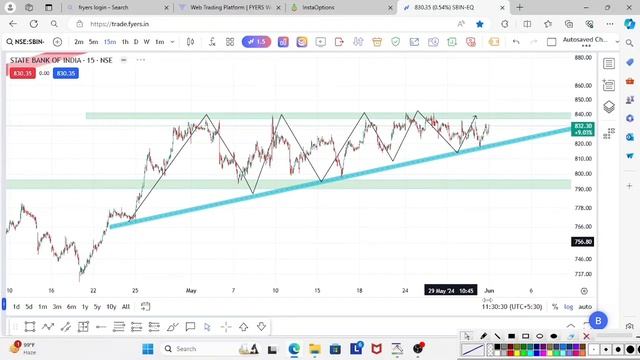Viewport: 640px width, 360px height.
Task: Set range to 10y
Action: (x=111, y=307)
